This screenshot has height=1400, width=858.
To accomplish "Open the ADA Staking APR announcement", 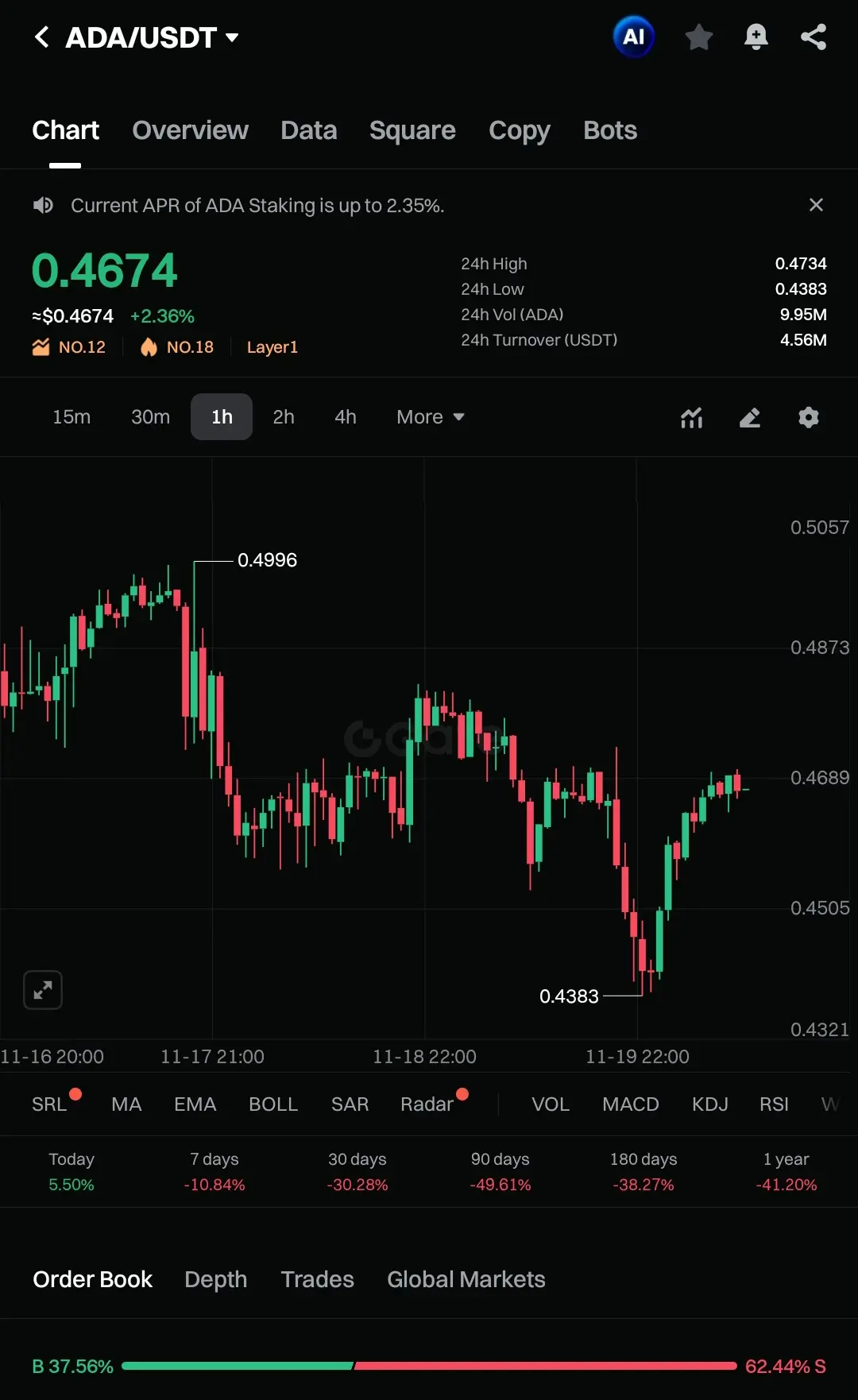I will point(257,206).
